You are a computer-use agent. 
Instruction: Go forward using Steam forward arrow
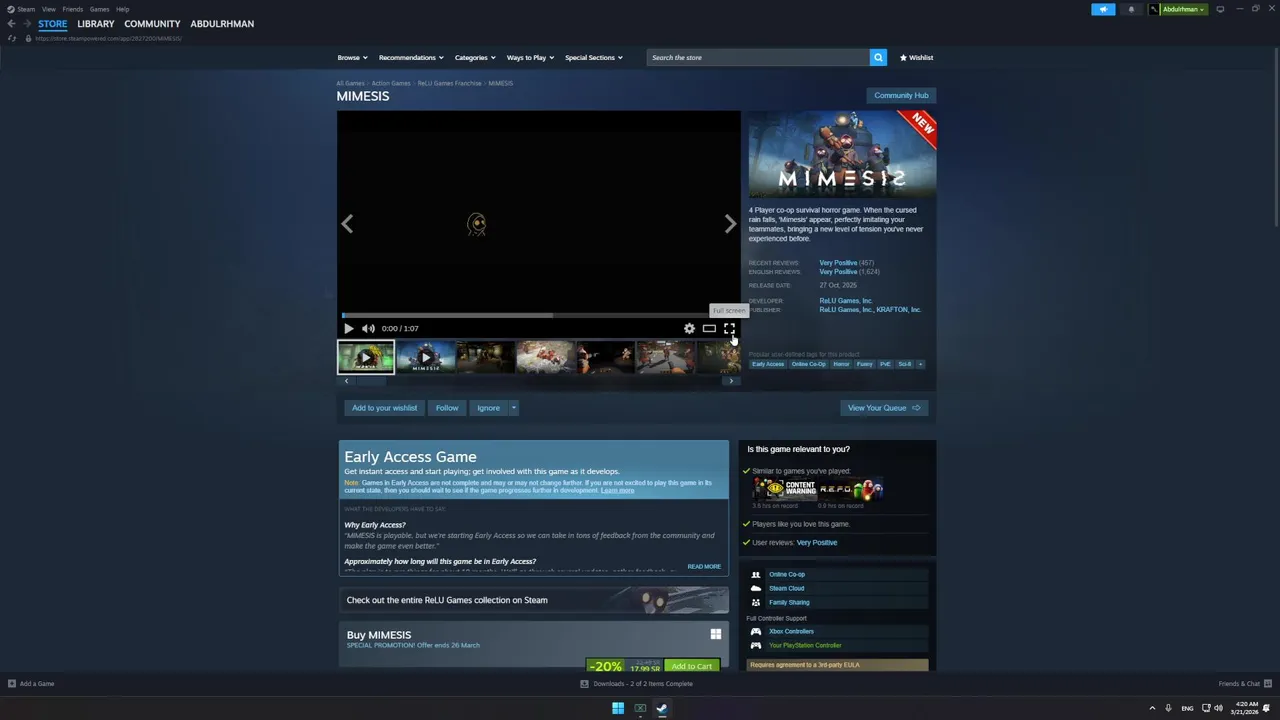click(x=27, y=24)
